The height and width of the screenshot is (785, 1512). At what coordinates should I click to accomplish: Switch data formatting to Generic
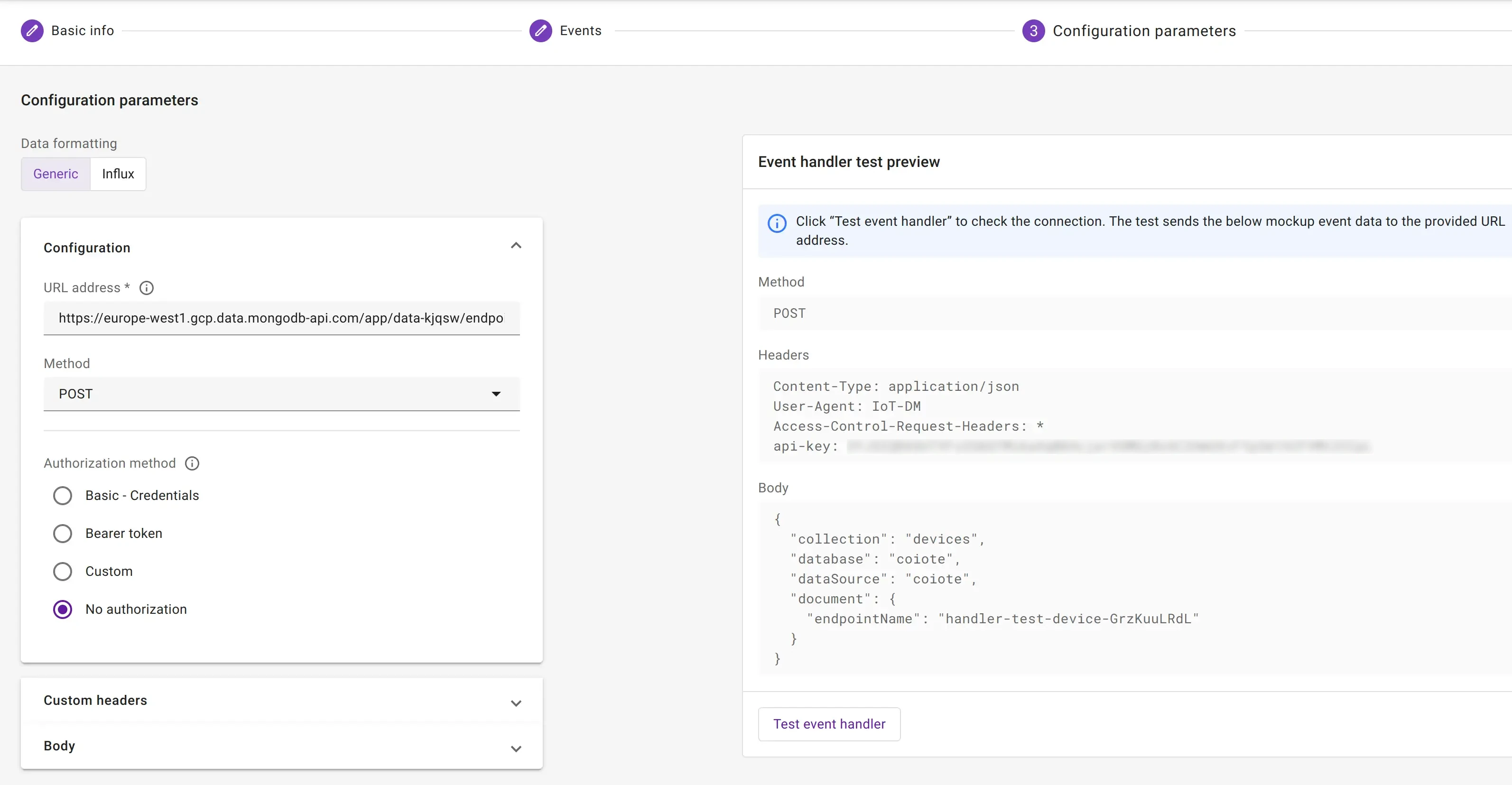pyautogui.click(x=56, y=174)
